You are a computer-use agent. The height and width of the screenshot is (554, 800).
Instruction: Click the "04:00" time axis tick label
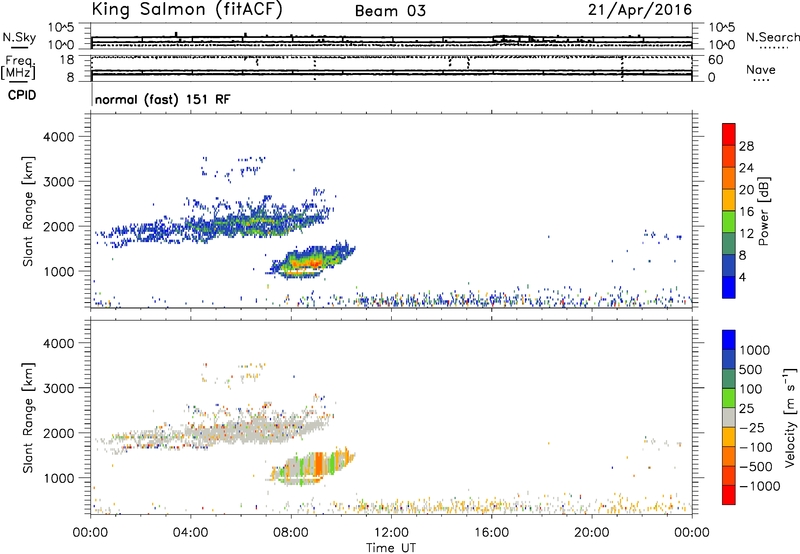coord(190,533)
